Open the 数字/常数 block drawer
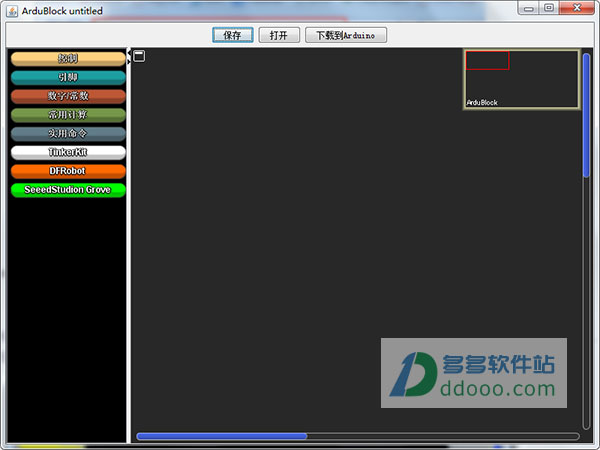This screenshot has width=600, height=450. click(68, 96)
